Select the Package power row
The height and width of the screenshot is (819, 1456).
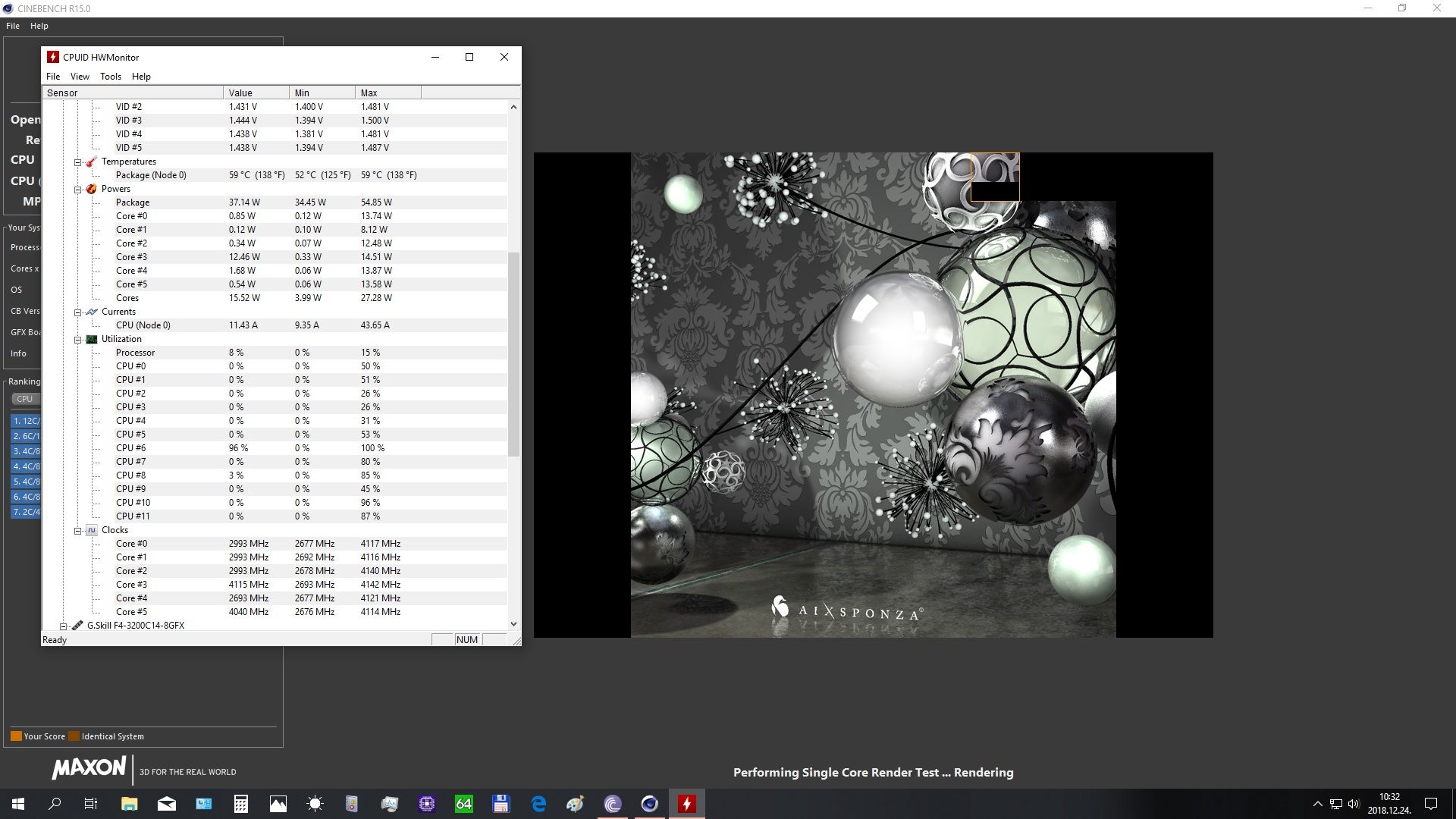[x=275, y=202]
